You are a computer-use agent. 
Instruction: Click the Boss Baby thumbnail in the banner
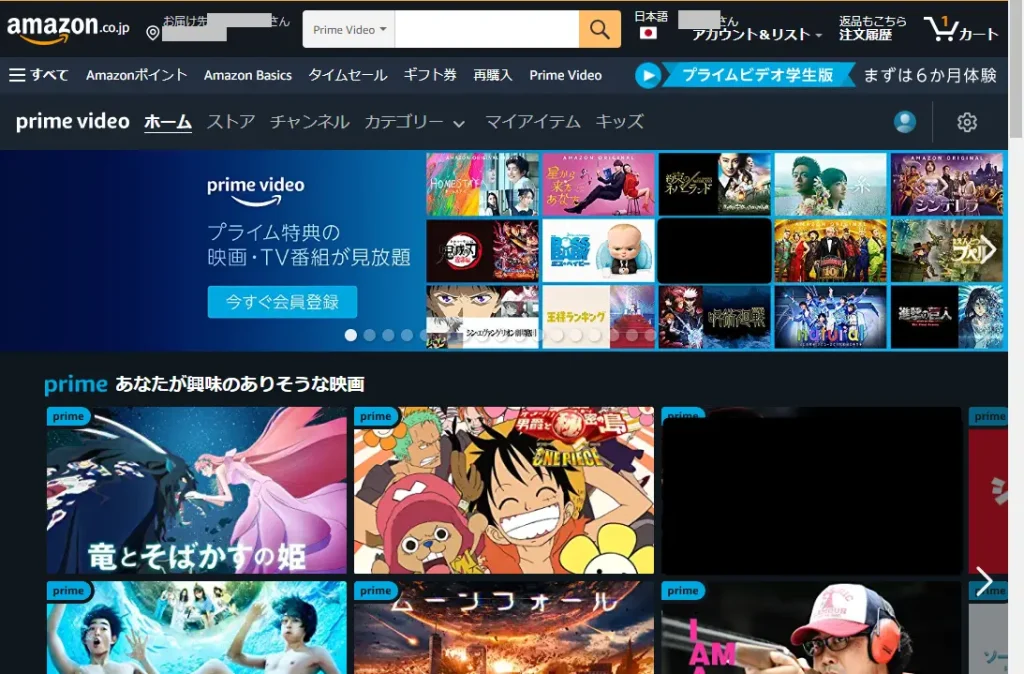[599, 251]
